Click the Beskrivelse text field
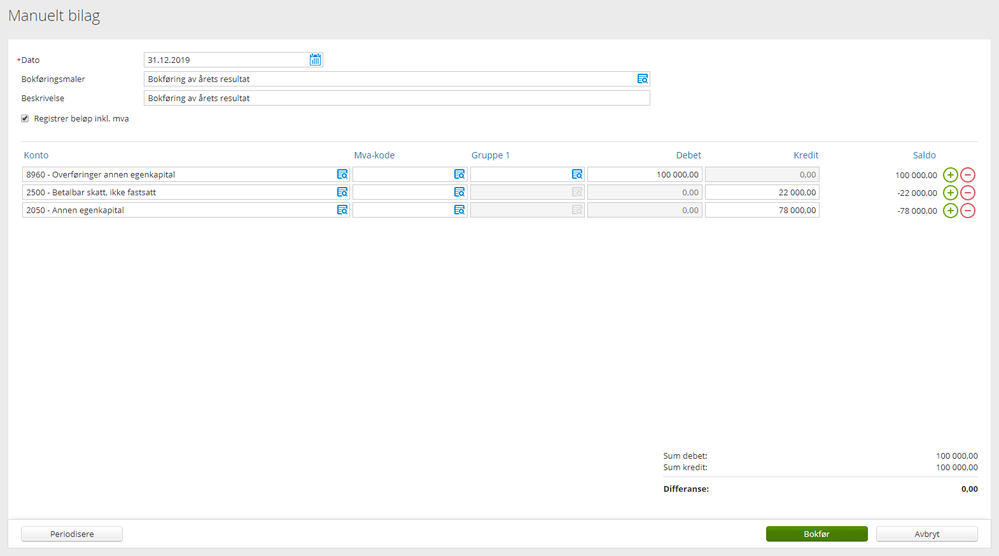Image resolution: width=999 pixels, height=556 pixels. (x=397, y=98)
